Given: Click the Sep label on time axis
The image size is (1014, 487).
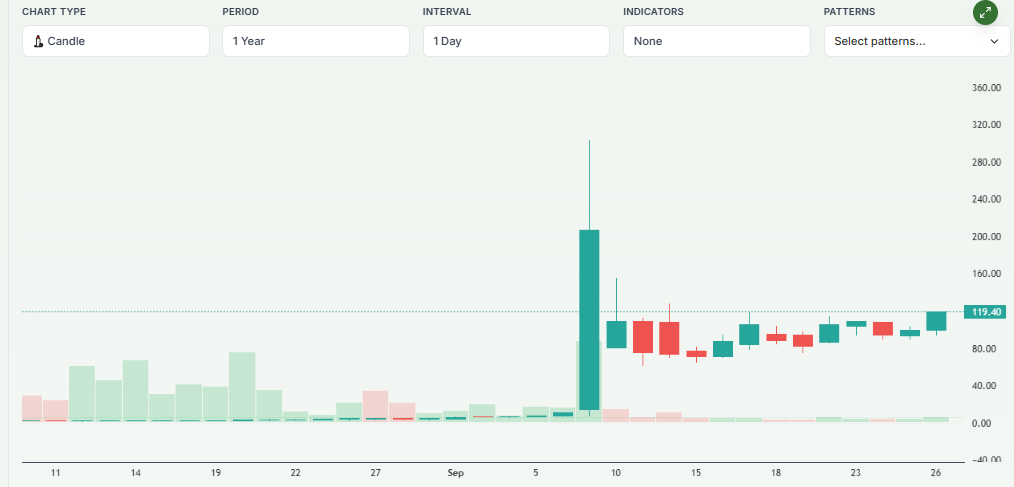Looking at the screenshot, I should pyautogui.click(x=456, y=472).
